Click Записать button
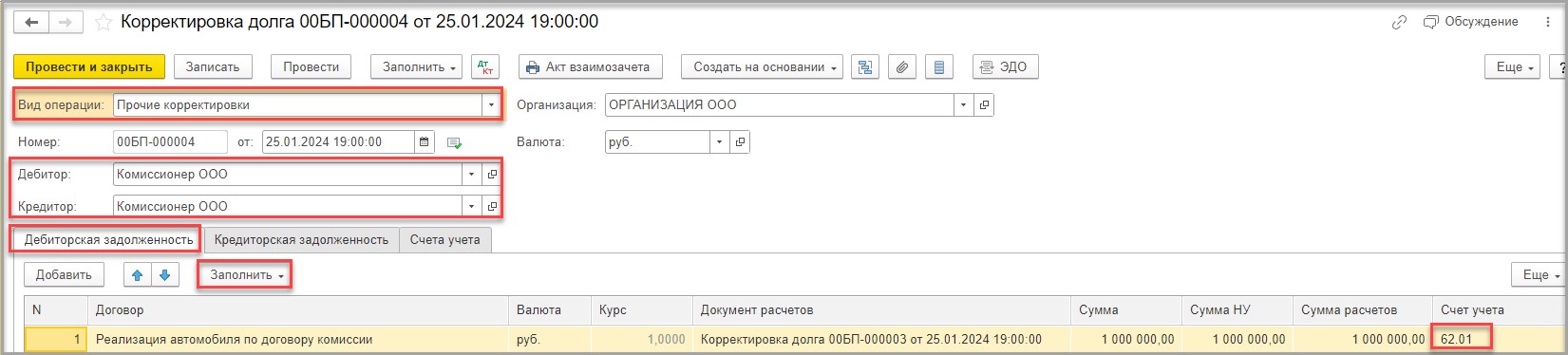 pos(213,66)
